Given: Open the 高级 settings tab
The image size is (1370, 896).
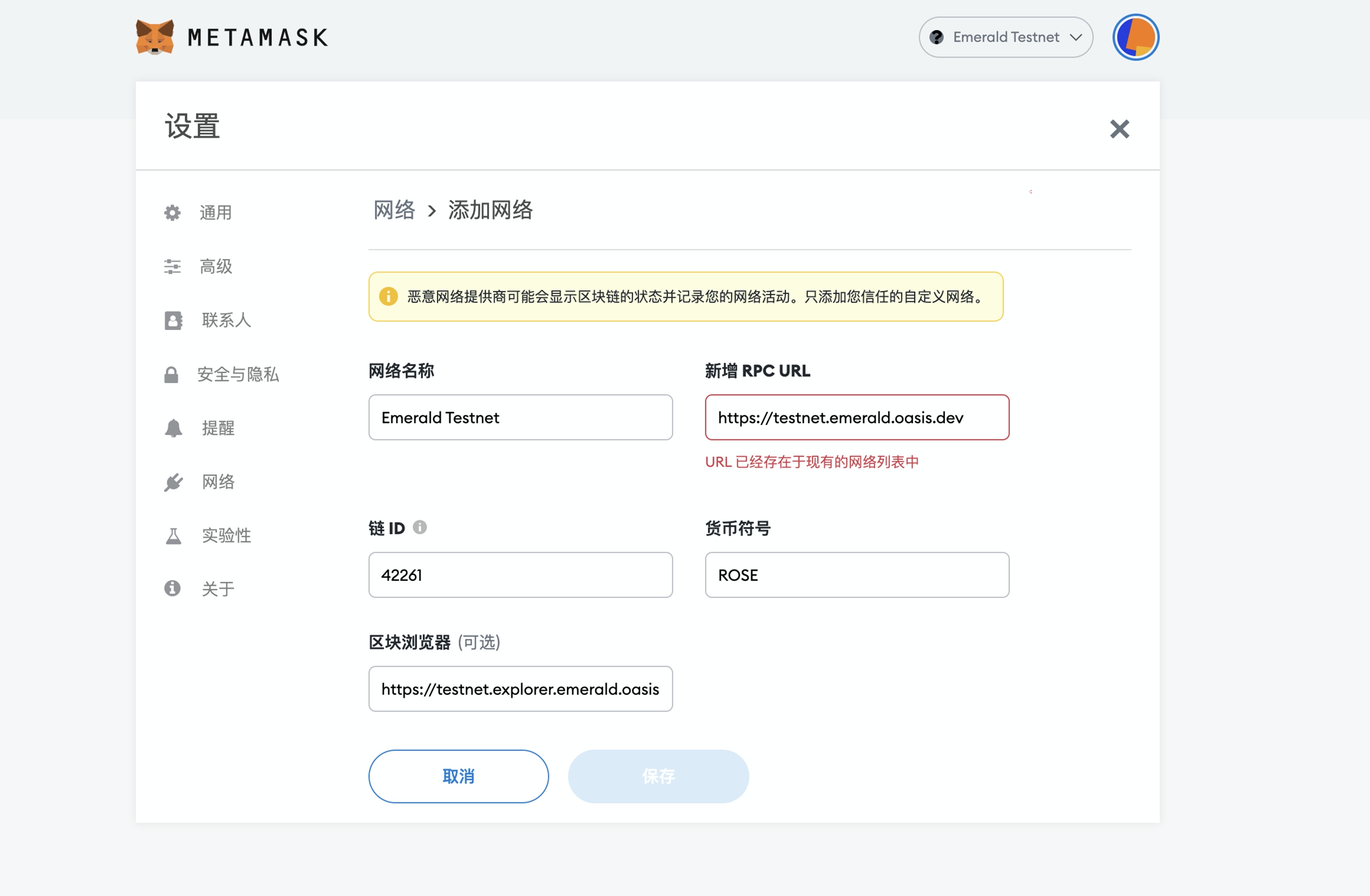Looking at the screenshot, I should (216, 266).
